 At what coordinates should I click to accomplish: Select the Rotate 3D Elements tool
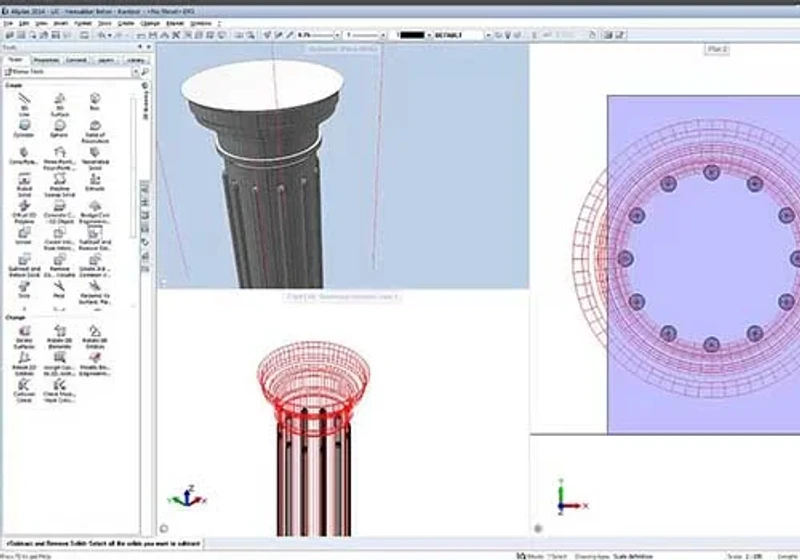(x=60, y=337)
